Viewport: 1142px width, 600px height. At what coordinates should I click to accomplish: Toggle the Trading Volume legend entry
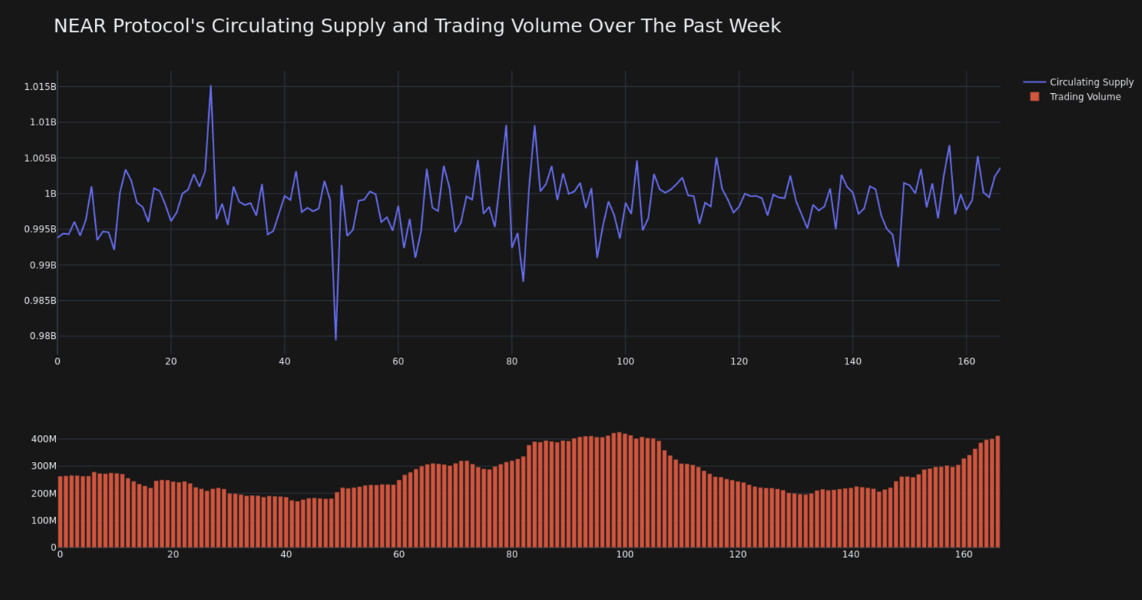tap(1075, 97)
